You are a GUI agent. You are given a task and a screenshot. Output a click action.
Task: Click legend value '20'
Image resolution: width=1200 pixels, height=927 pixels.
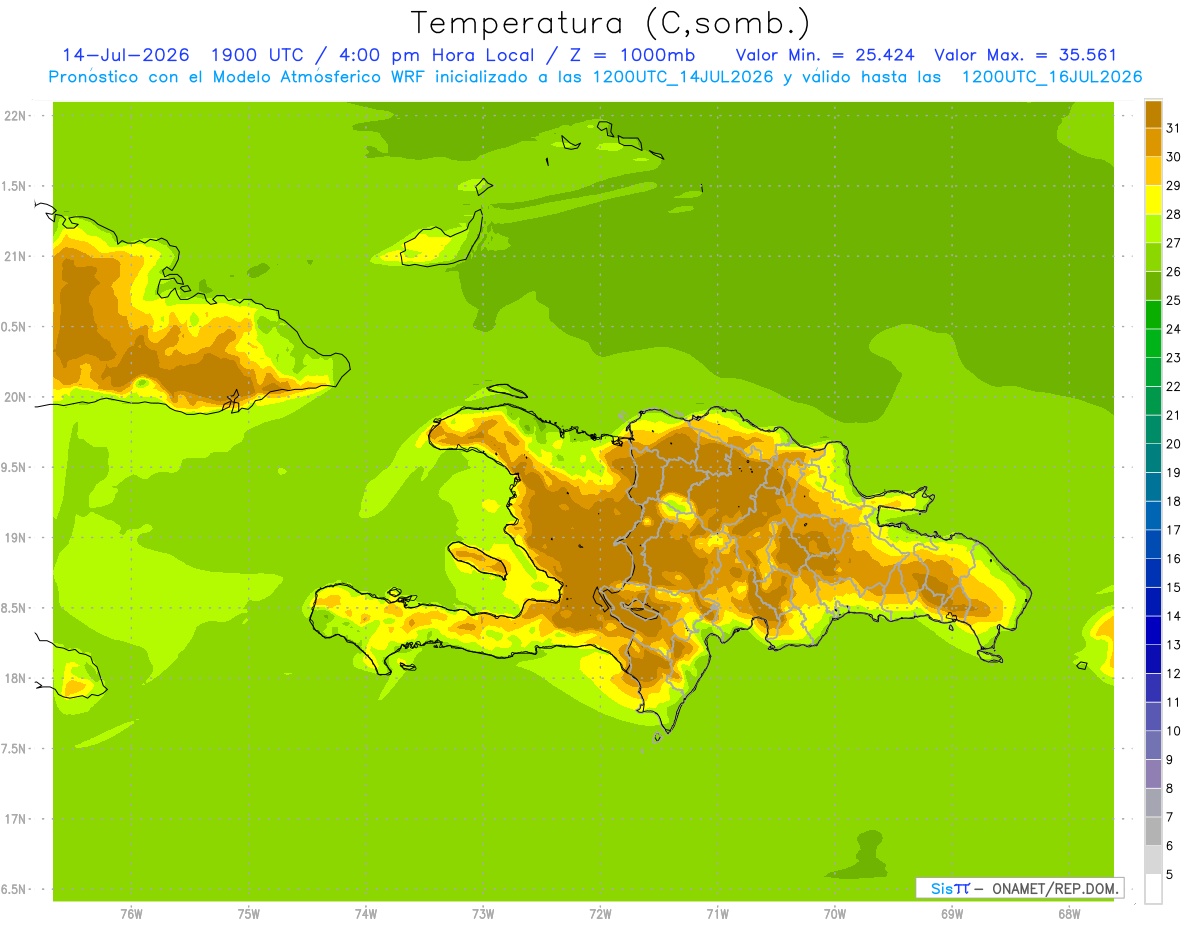1173,444
